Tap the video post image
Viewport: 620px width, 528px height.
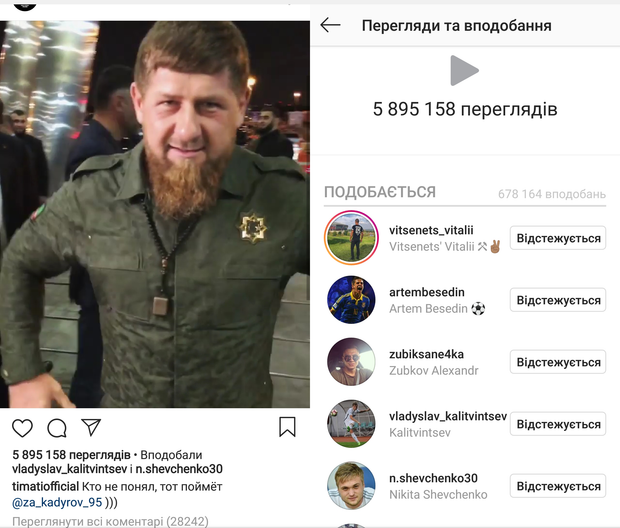point(155,214)
